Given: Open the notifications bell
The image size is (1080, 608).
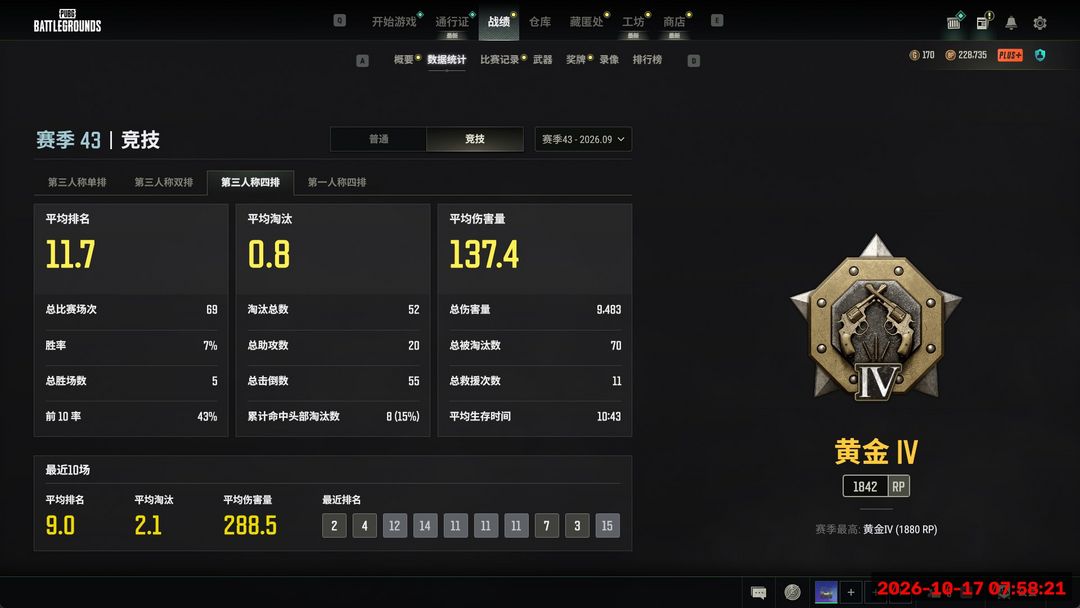Looking at the screenshot, I should click(x=1011, y=23).
